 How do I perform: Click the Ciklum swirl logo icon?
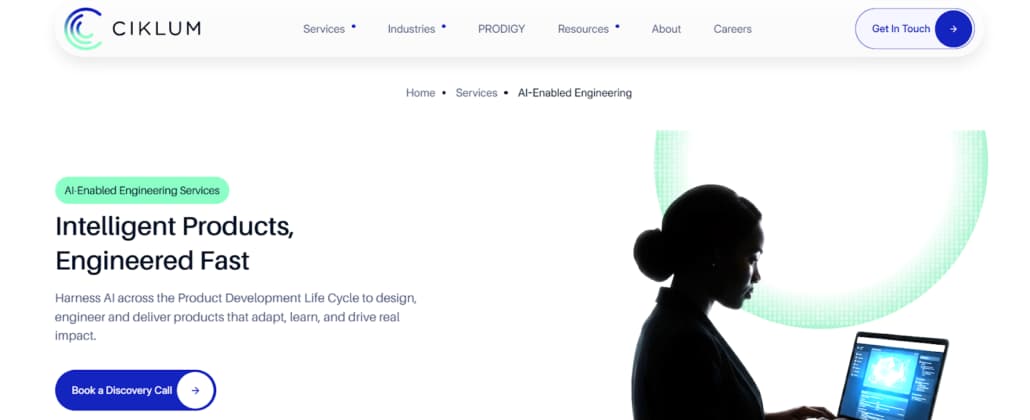click(83, 28)
